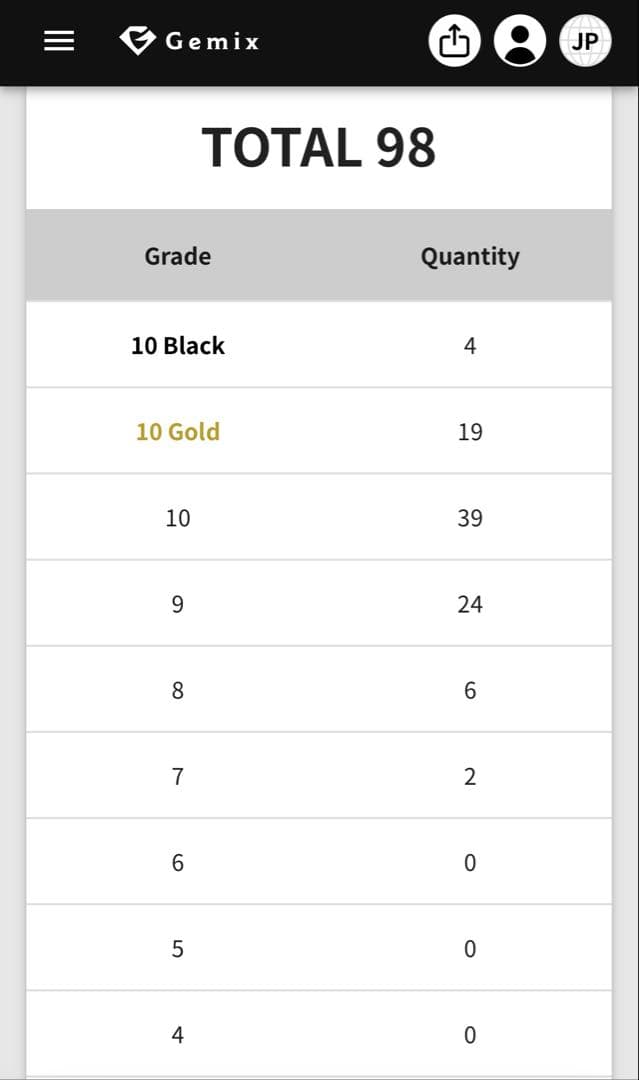Select the grade 6 row label
Image resolution: width=639 pixels, height=1080 pixels.
pos(178,861)
